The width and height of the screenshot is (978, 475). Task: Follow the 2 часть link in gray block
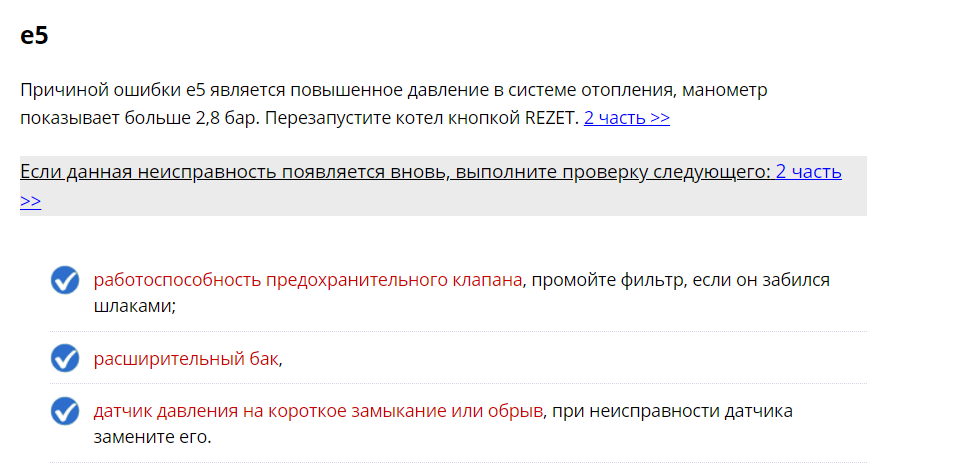(808, 171)
